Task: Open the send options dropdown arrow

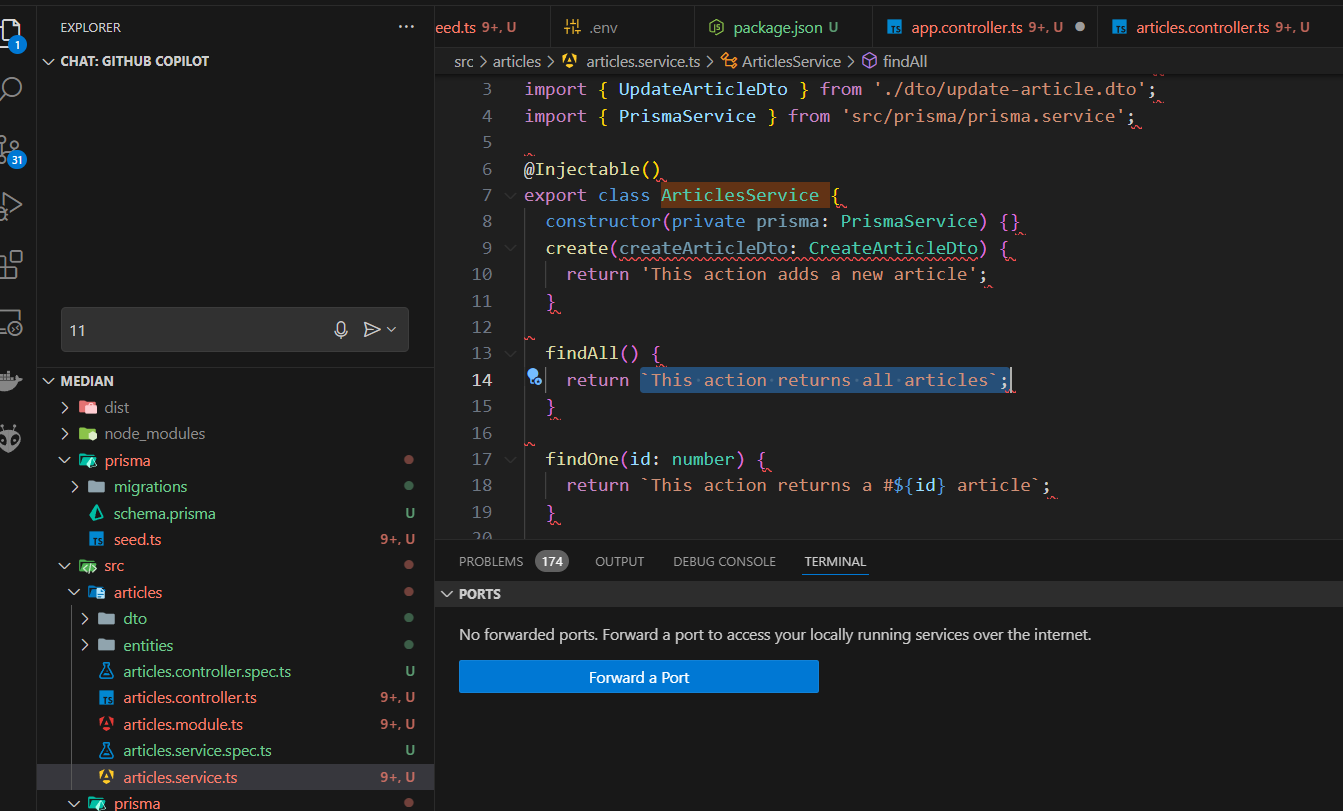Action: [391, 329]
